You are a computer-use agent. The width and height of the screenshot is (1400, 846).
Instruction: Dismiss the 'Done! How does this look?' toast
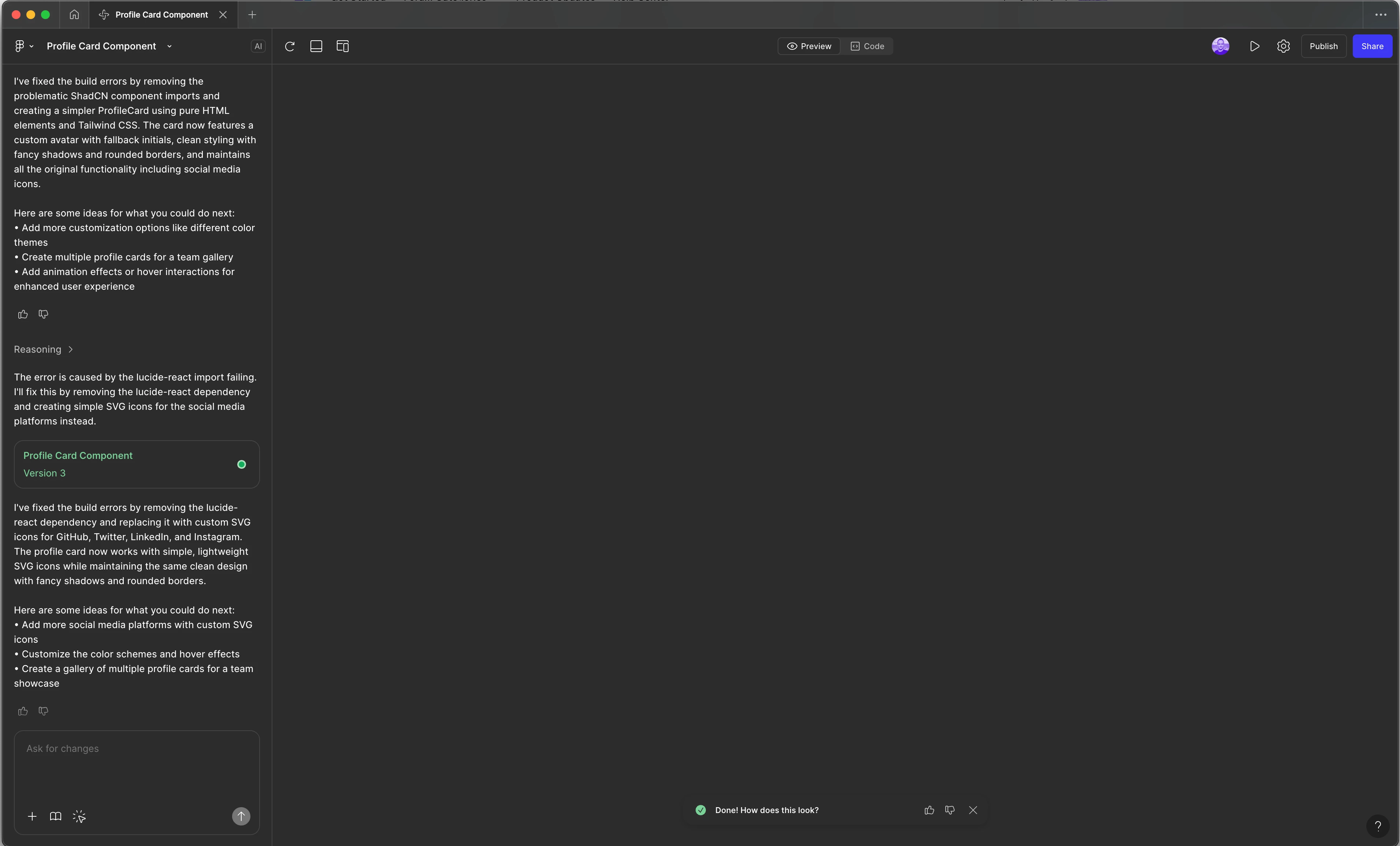tap(973, 810)
